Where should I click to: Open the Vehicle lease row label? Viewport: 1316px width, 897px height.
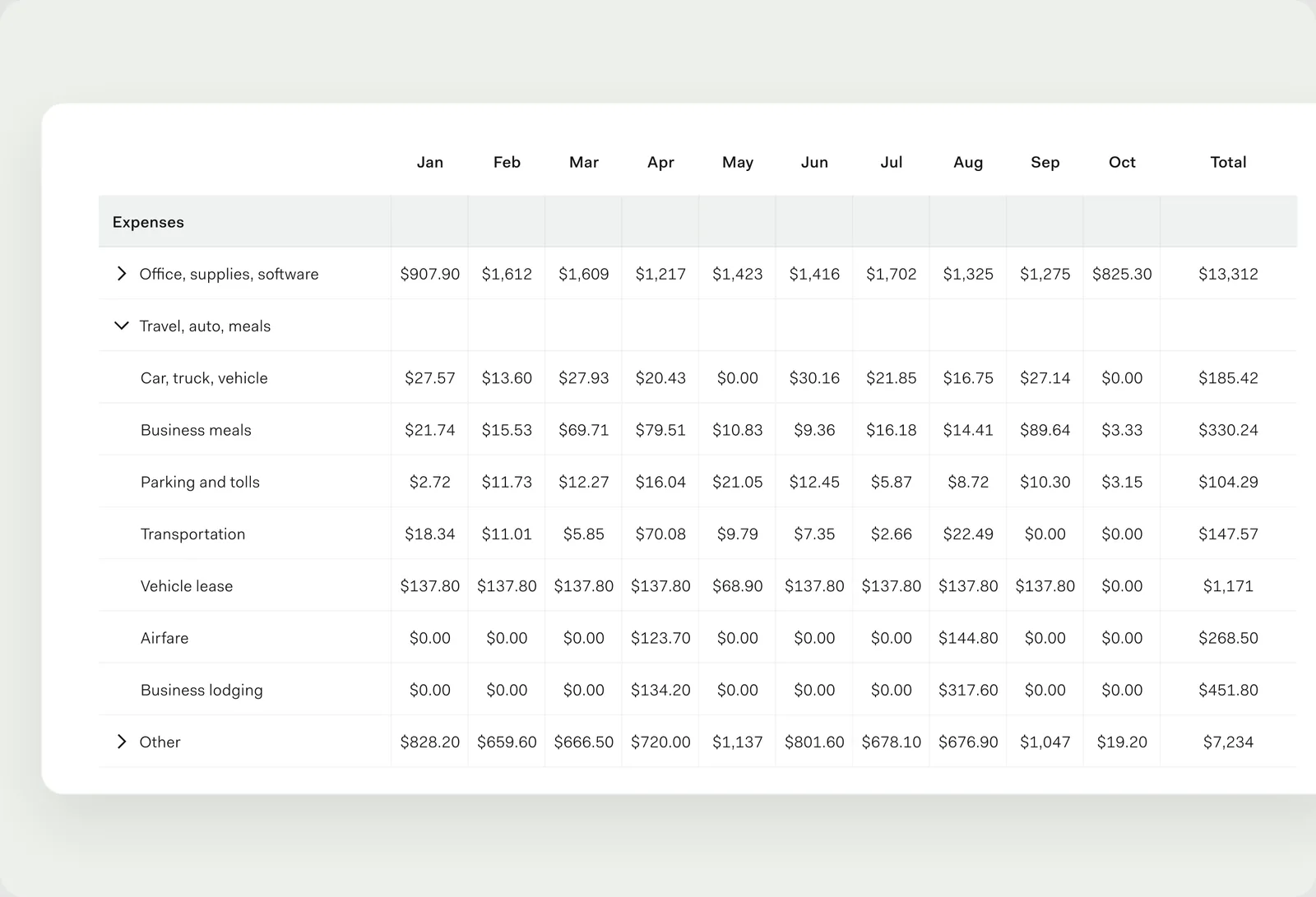187,586
